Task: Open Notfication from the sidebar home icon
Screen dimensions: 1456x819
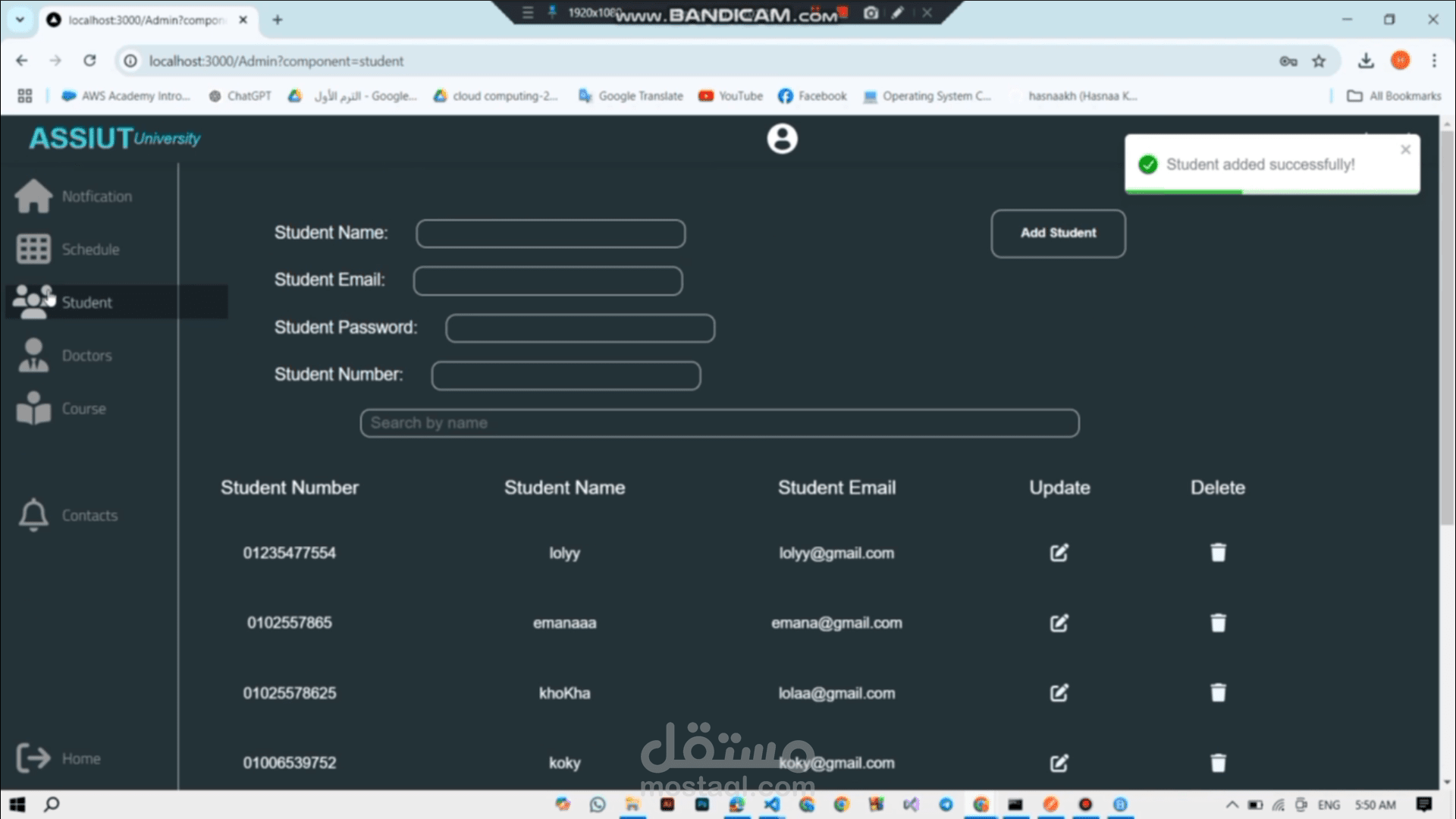Action: tap(33, 196)
